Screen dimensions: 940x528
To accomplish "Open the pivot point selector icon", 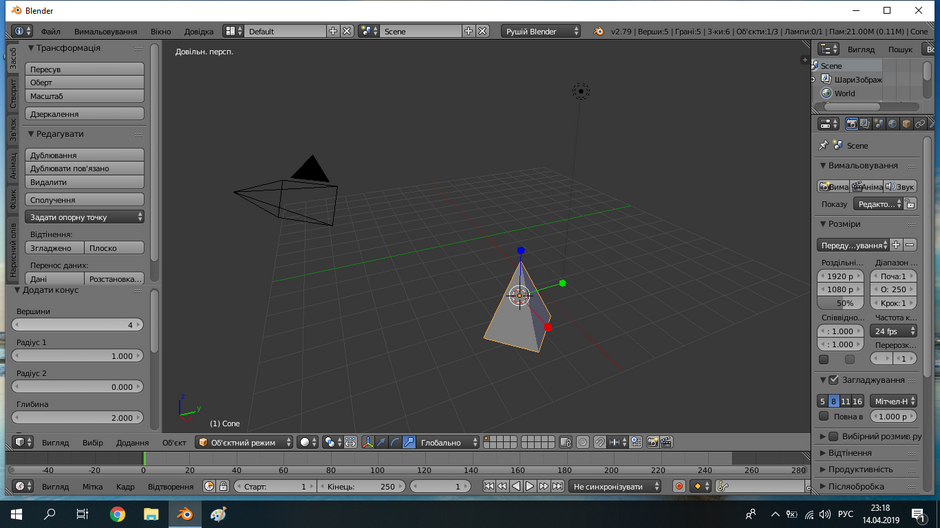I will pyautogui.click(x=332, y=442).
